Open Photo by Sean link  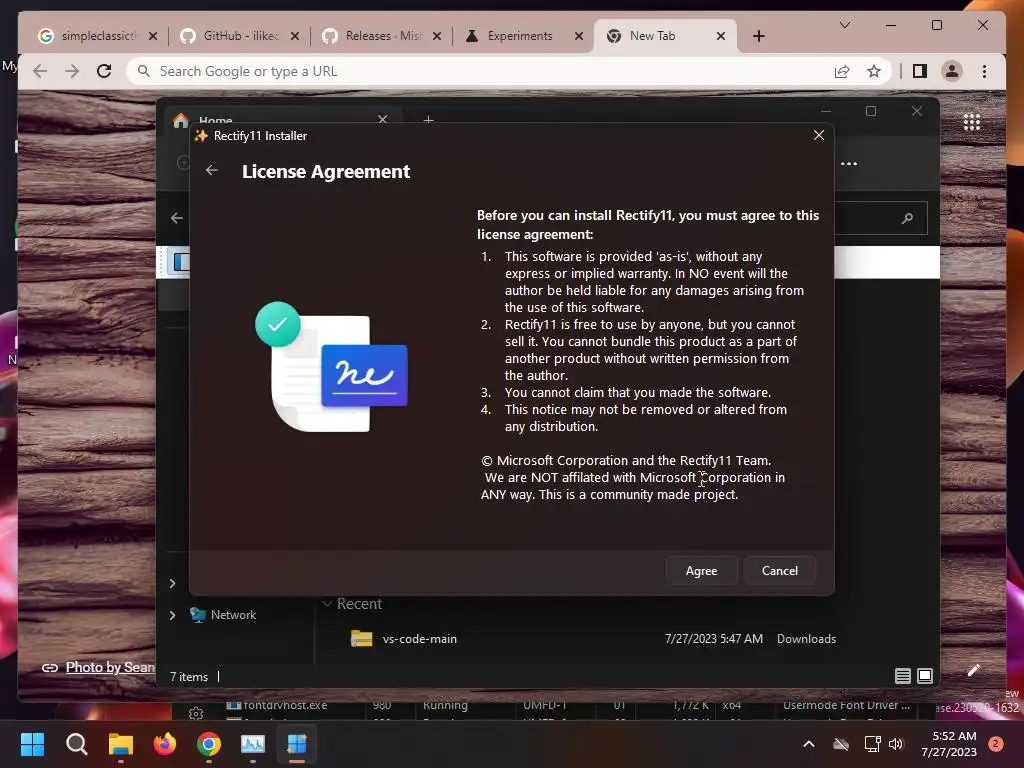coord(110,667)
